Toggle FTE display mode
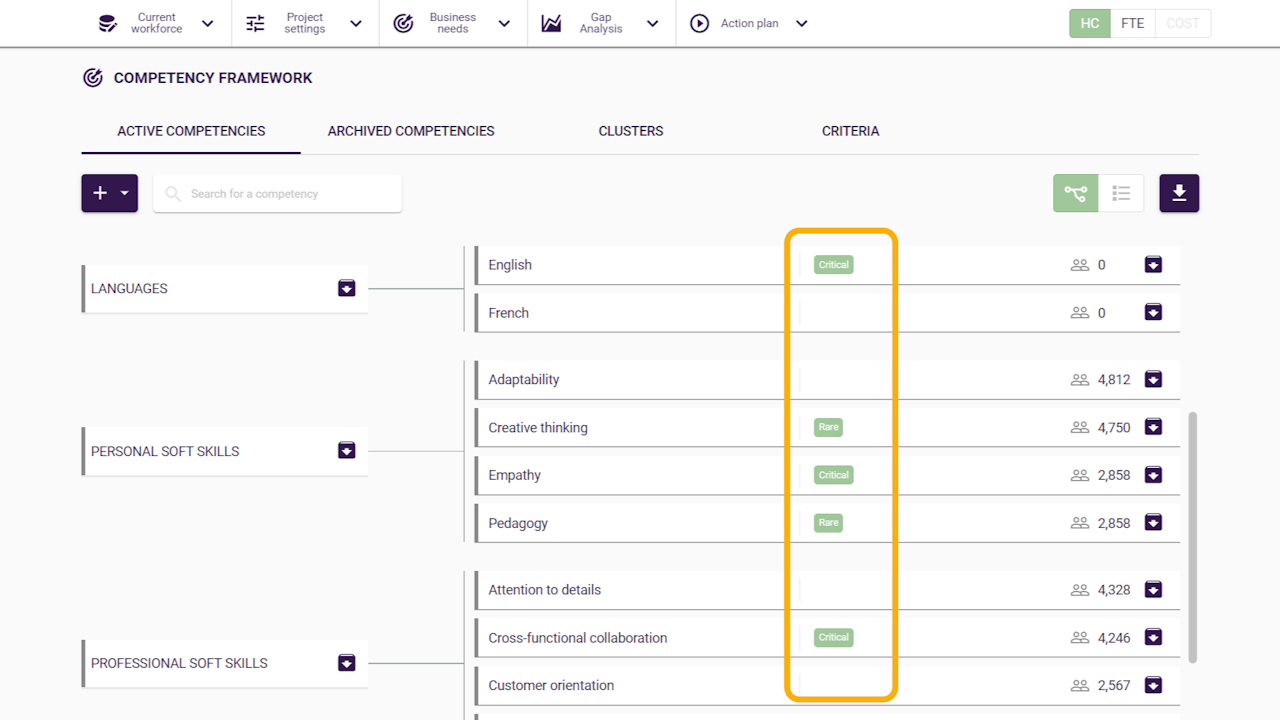The image size is (1280, 720). [1132, 23]
